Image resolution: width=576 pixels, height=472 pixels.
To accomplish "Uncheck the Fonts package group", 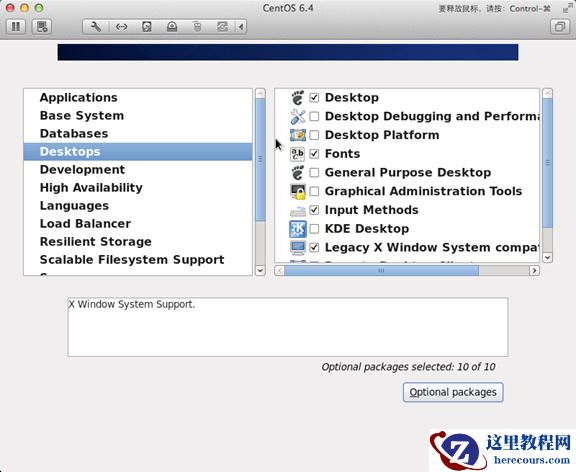I will pyautogui.click(x=314, y=154).
